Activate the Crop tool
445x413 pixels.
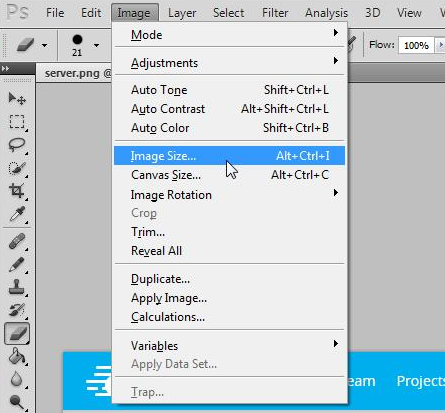click(17, 191)
